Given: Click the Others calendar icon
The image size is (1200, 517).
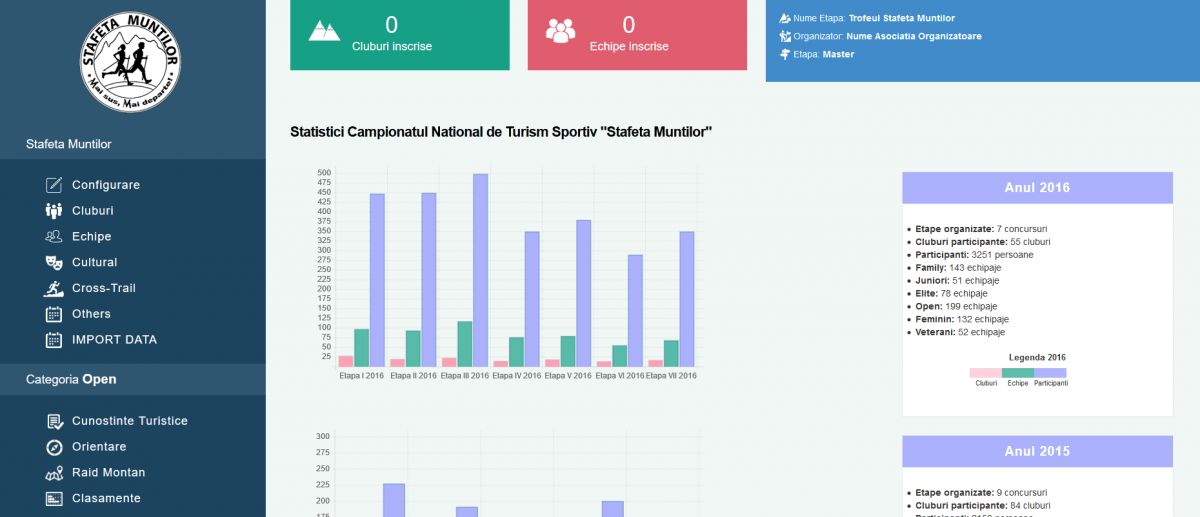Looking at the screenshot, I should coord(54,314).
